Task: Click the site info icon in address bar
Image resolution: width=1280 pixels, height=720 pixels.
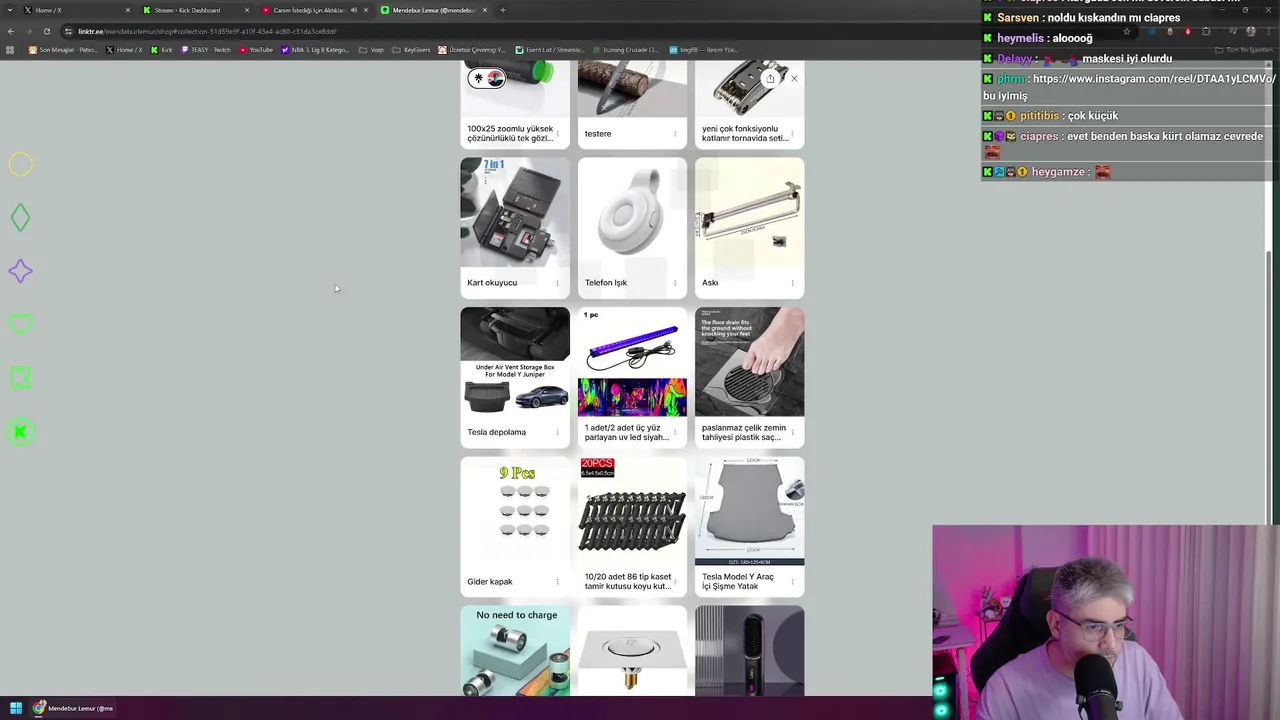Action: click(68, 31)
